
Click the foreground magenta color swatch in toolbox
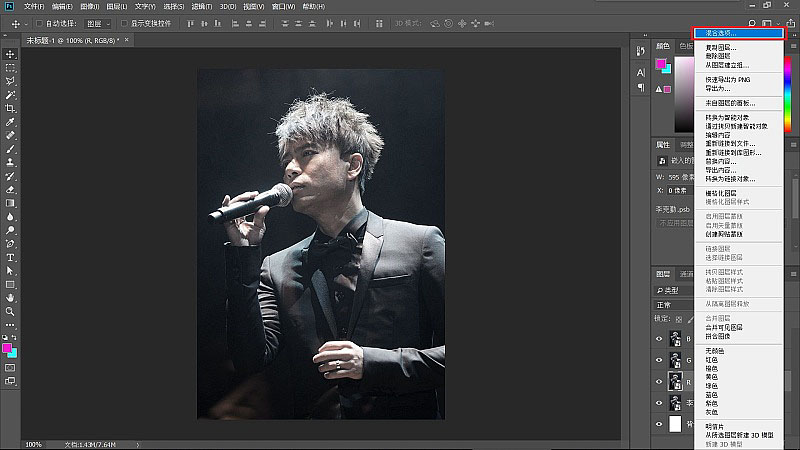coord(7,348)
